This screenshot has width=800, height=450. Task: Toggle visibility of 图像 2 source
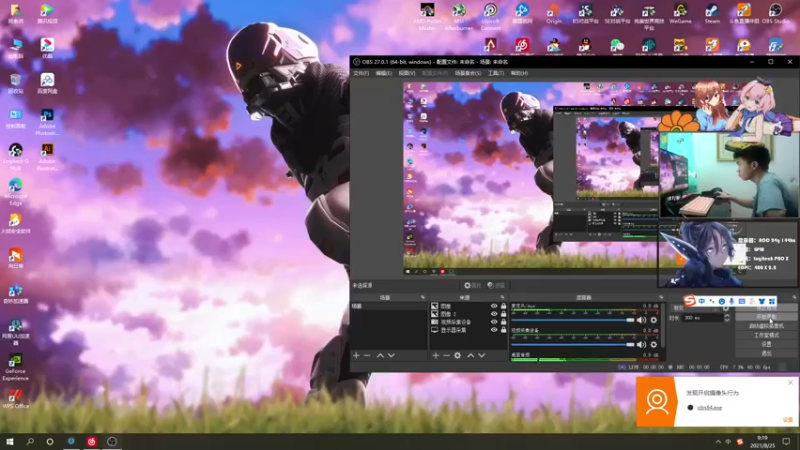click(493, 314)
